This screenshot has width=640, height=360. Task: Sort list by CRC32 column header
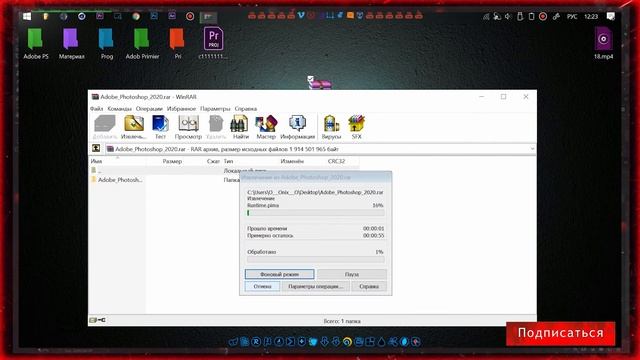point(336,161)
